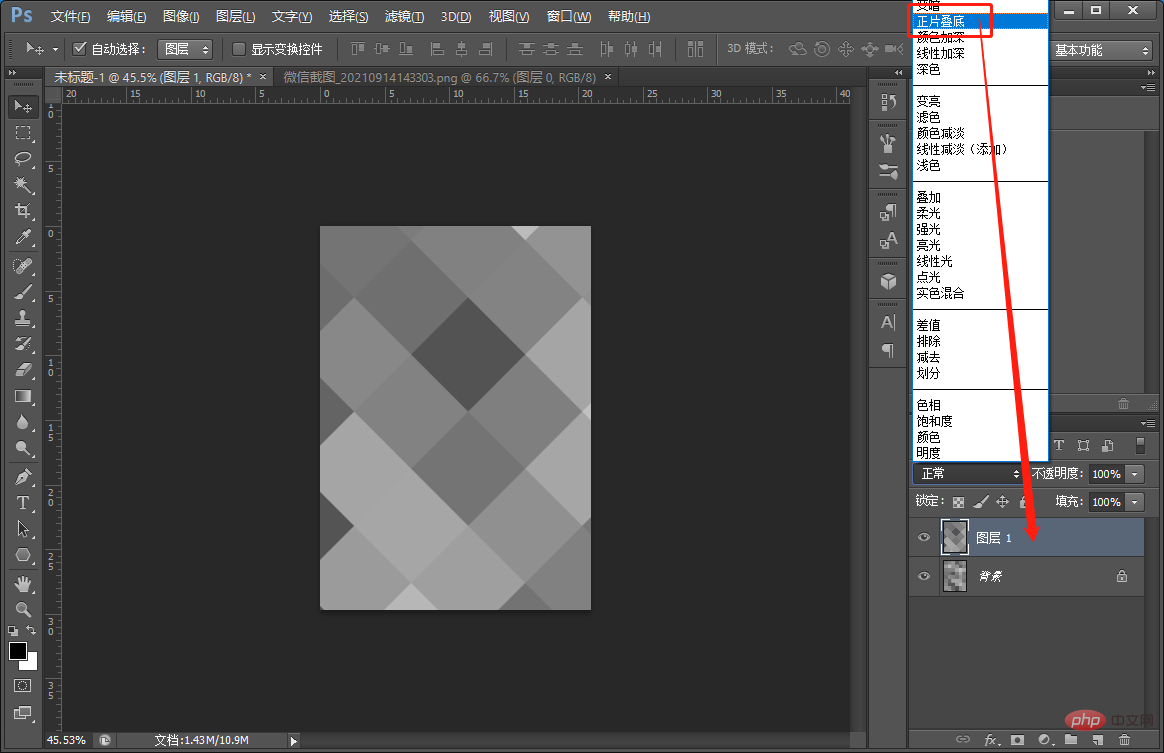
Task: Enable the 自动选择 checkbox
Action: pyautogui.click(x=80, y=49)
